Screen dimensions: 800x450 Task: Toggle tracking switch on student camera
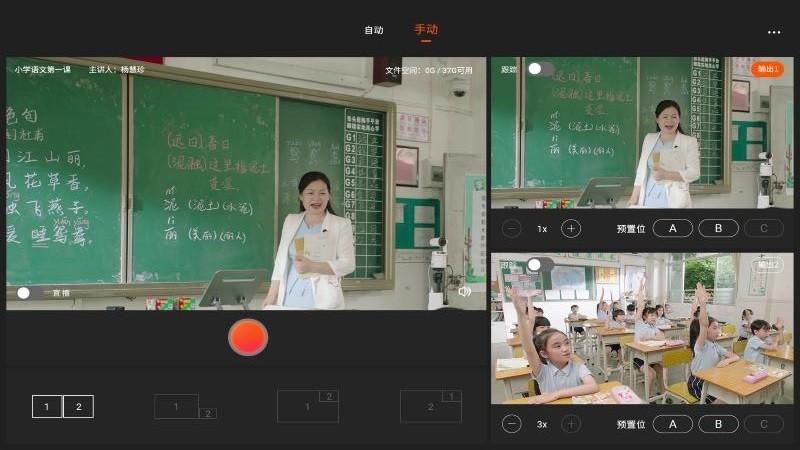pyautogui.click(x=541, y=265)
